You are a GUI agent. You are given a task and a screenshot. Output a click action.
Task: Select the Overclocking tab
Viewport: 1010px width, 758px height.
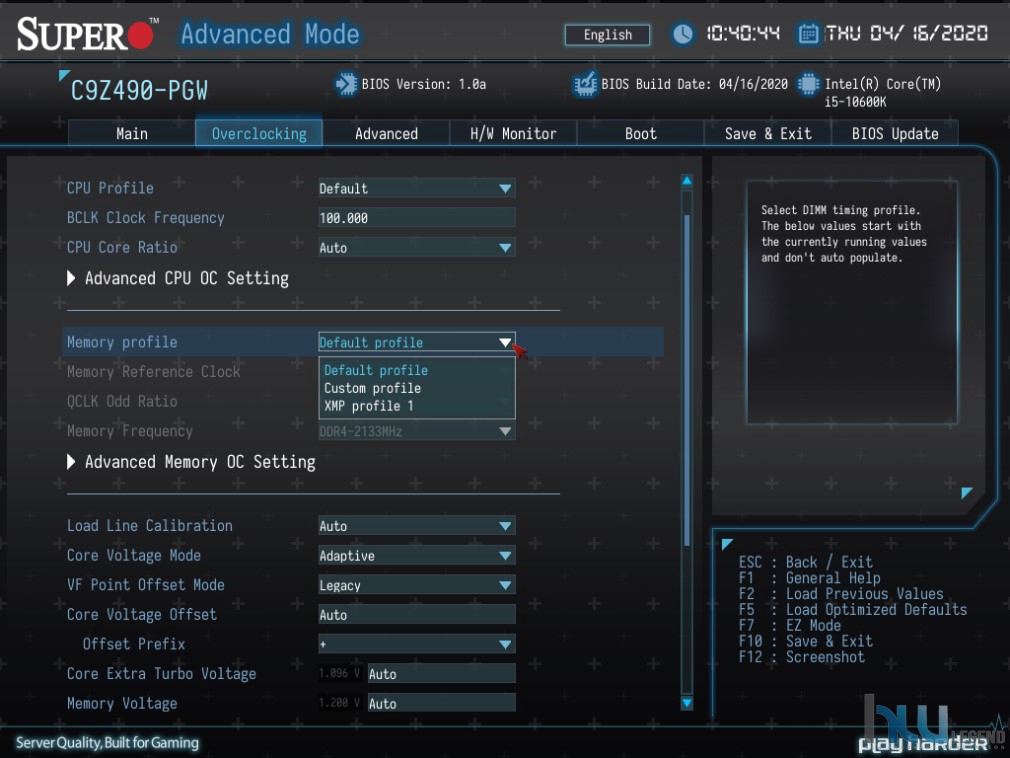(259, 133)
